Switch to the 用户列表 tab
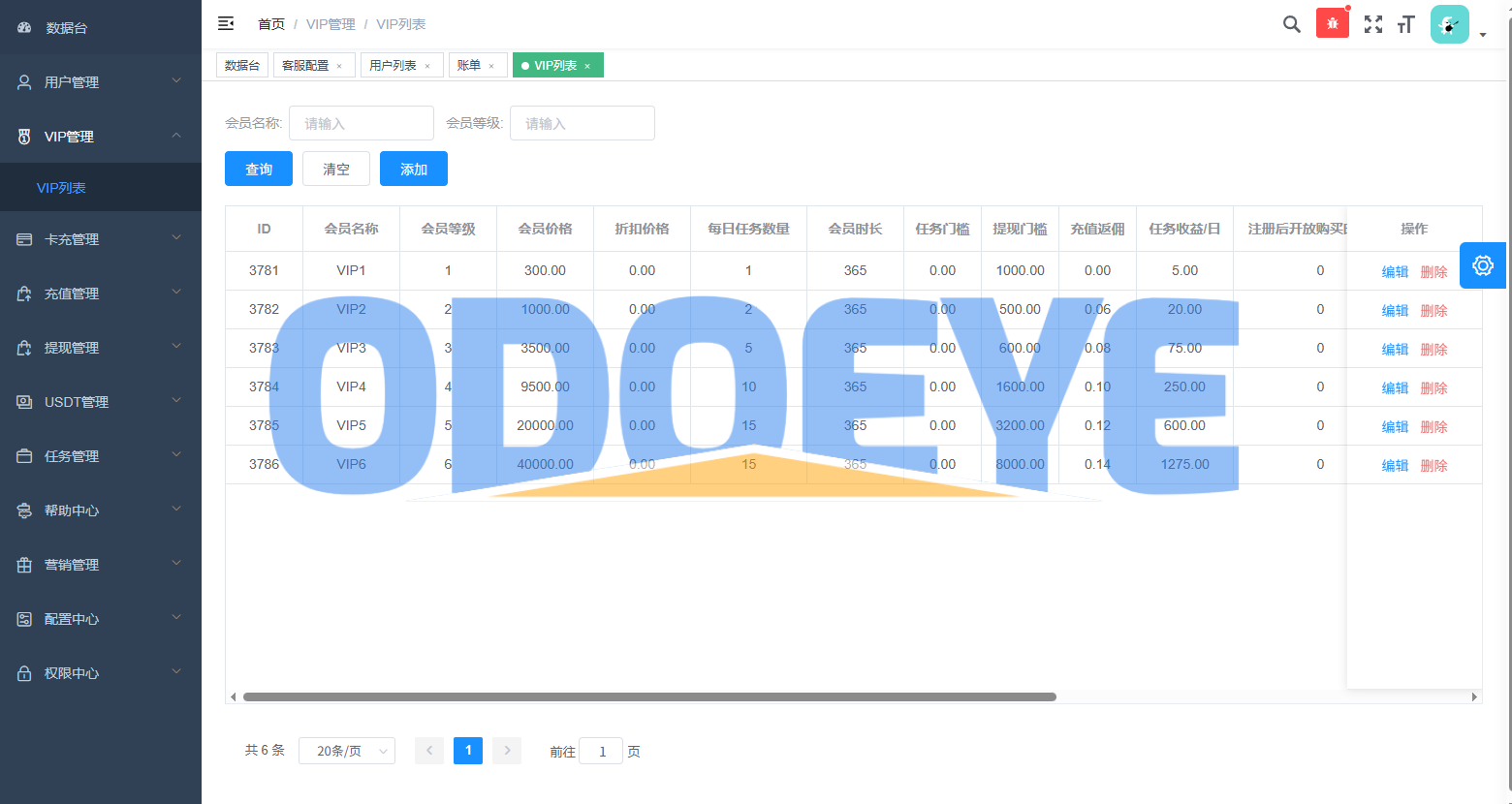1512x804 pixels. [x=393, y=65]
